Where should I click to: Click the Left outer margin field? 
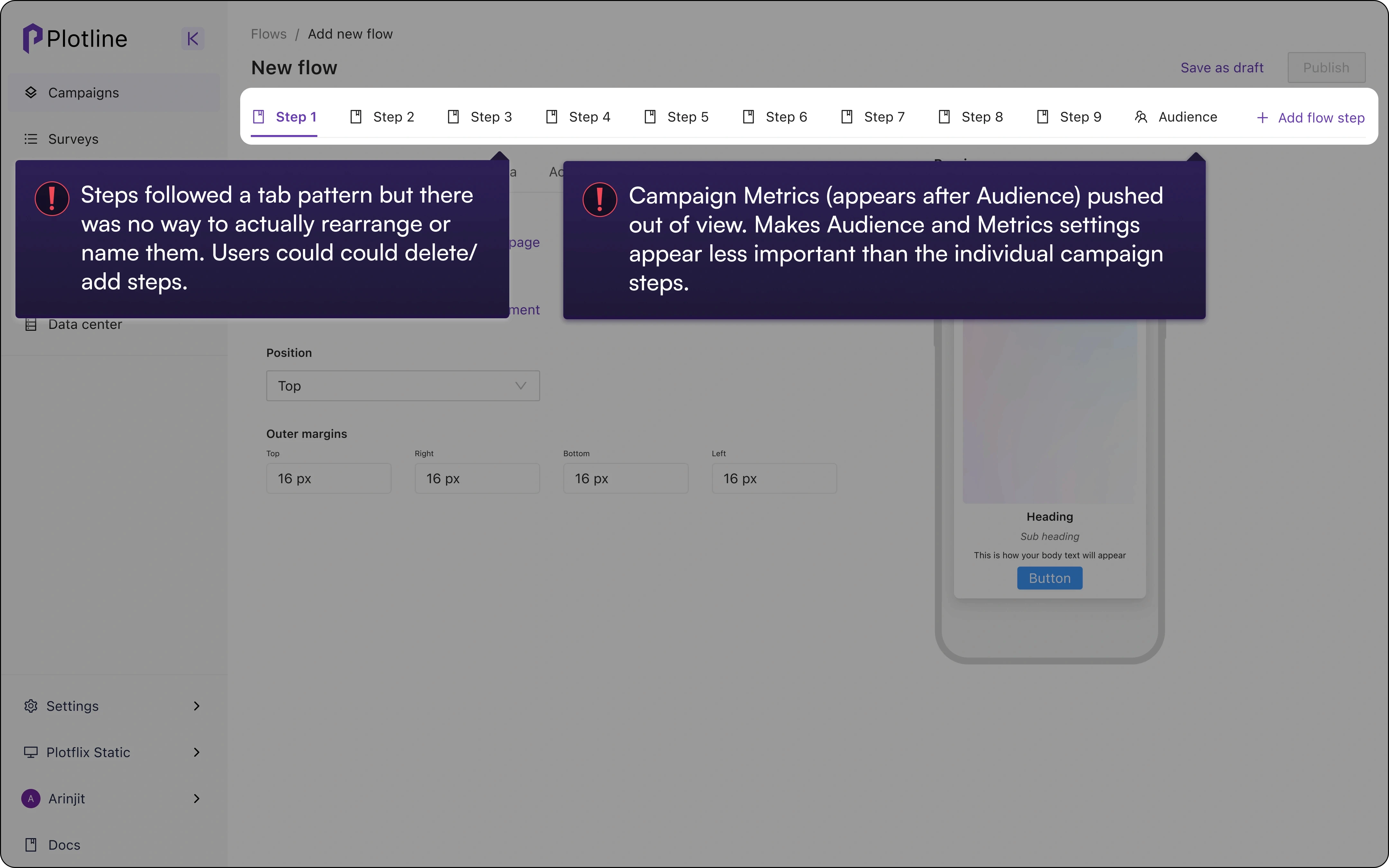(774, 479)
